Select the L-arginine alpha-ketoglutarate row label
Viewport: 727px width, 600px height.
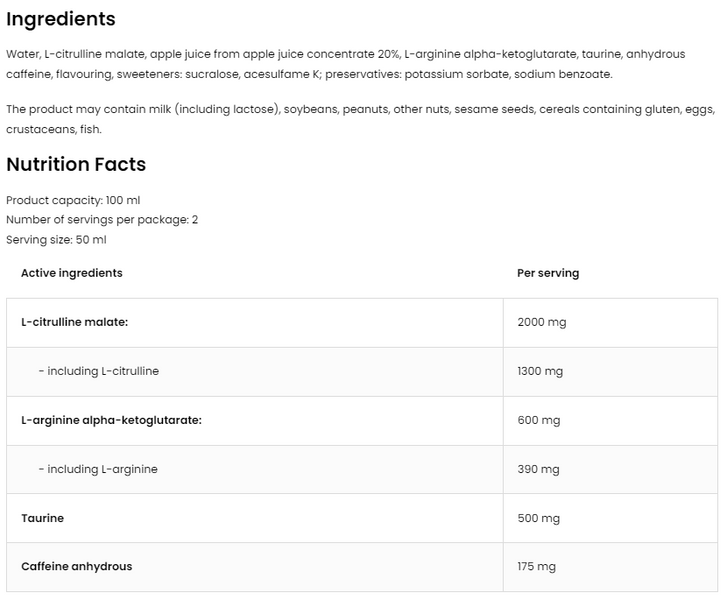pyautogui.click(x=111, y=420)
